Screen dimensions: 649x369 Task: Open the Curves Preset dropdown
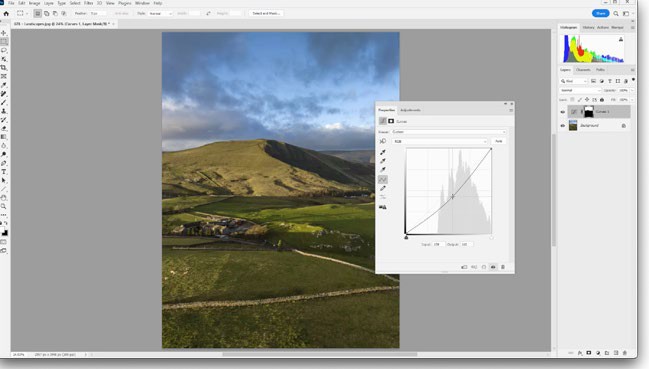click(449, 132)
